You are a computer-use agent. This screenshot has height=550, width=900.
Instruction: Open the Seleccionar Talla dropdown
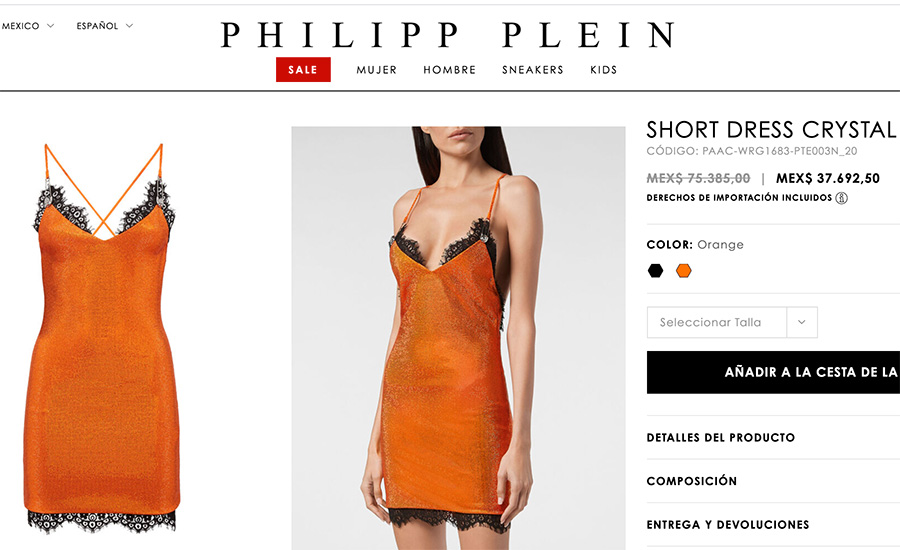click(x=732, y=322)
